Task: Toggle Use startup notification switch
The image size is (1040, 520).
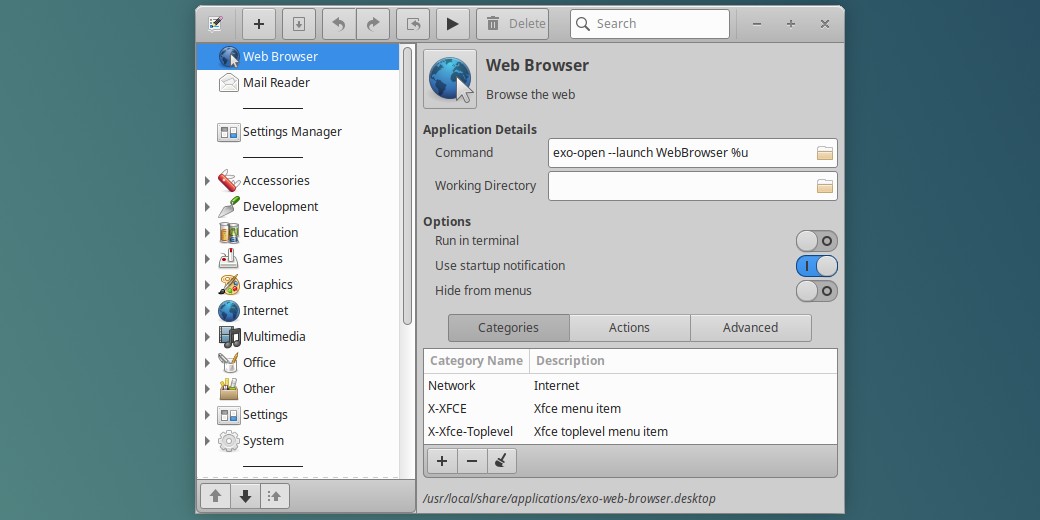Action: tap(816, 266)
